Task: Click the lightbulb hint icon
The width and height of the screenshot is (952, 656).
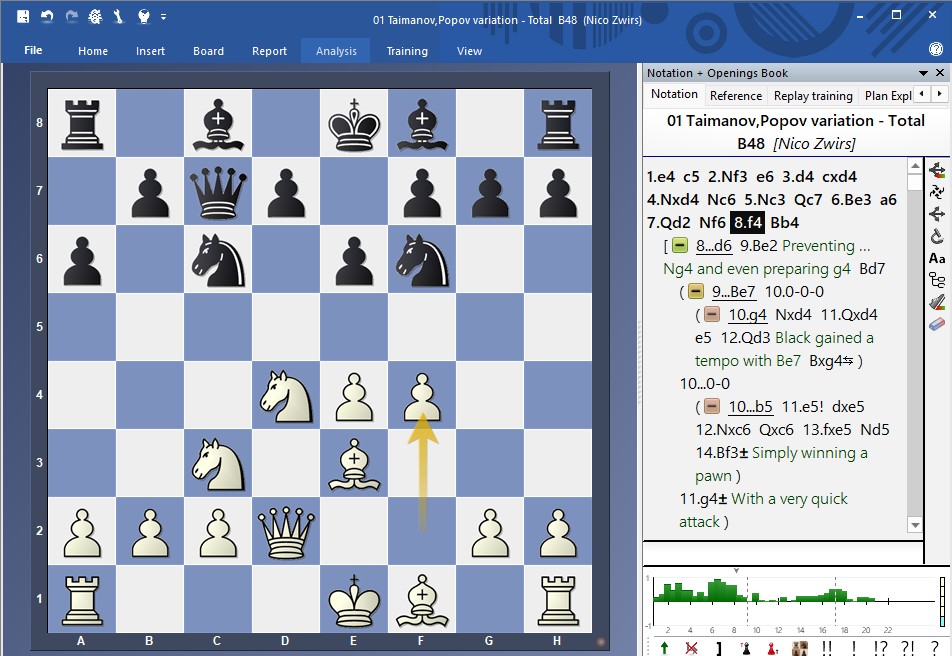Action: coord(143,16)
